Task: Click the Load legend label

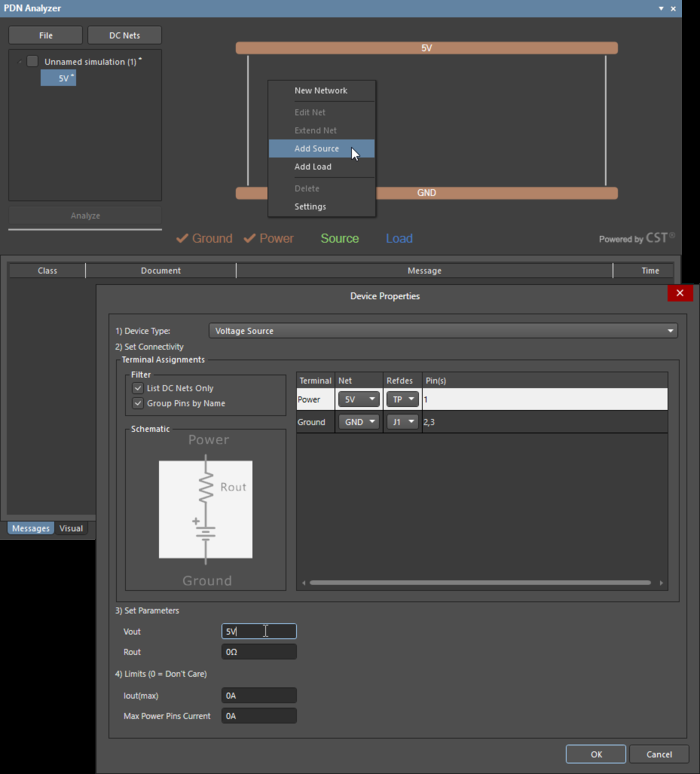Action: click(399, 238)
